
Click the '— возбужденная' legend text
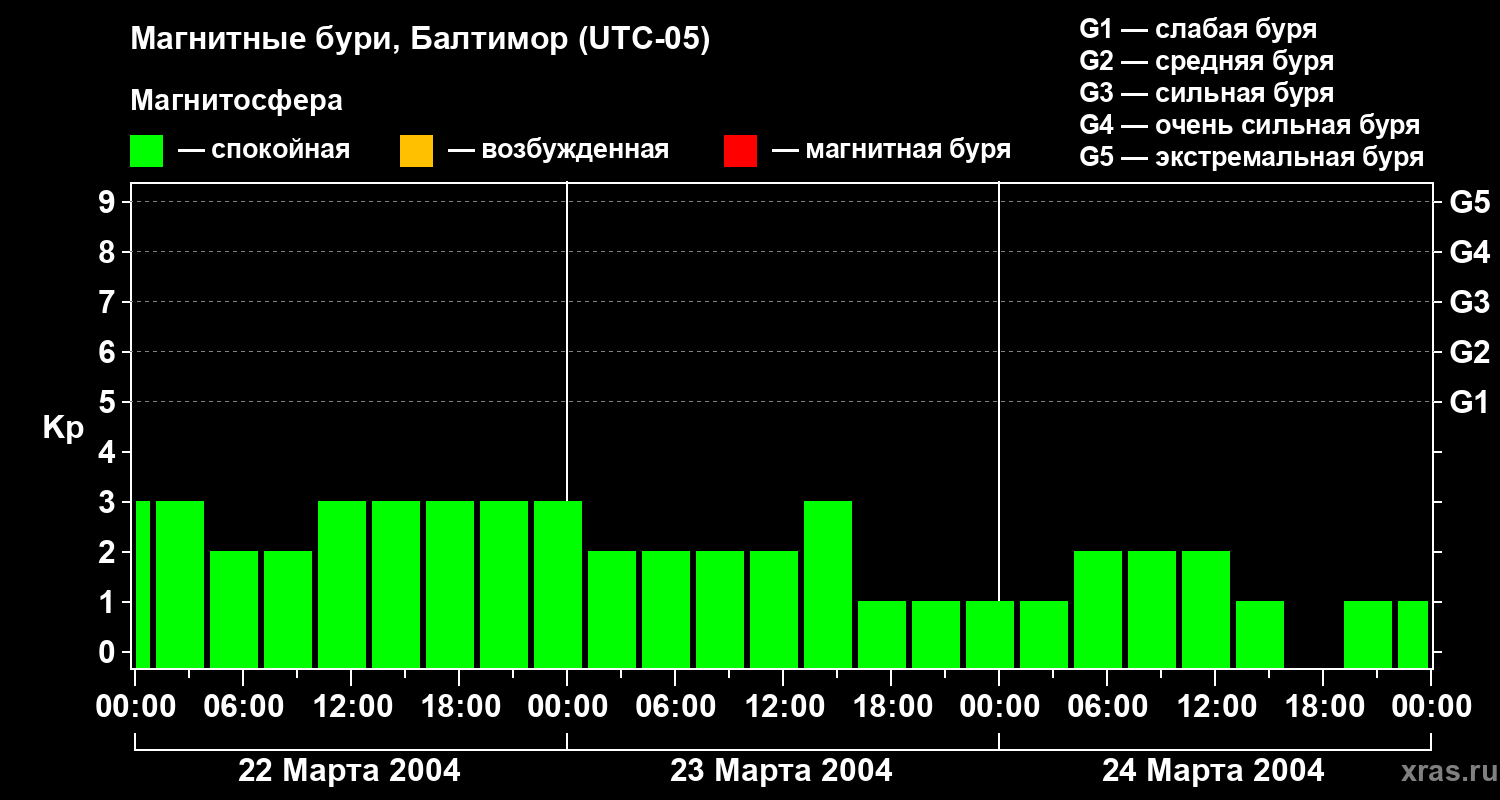click(x=558, y=151)
